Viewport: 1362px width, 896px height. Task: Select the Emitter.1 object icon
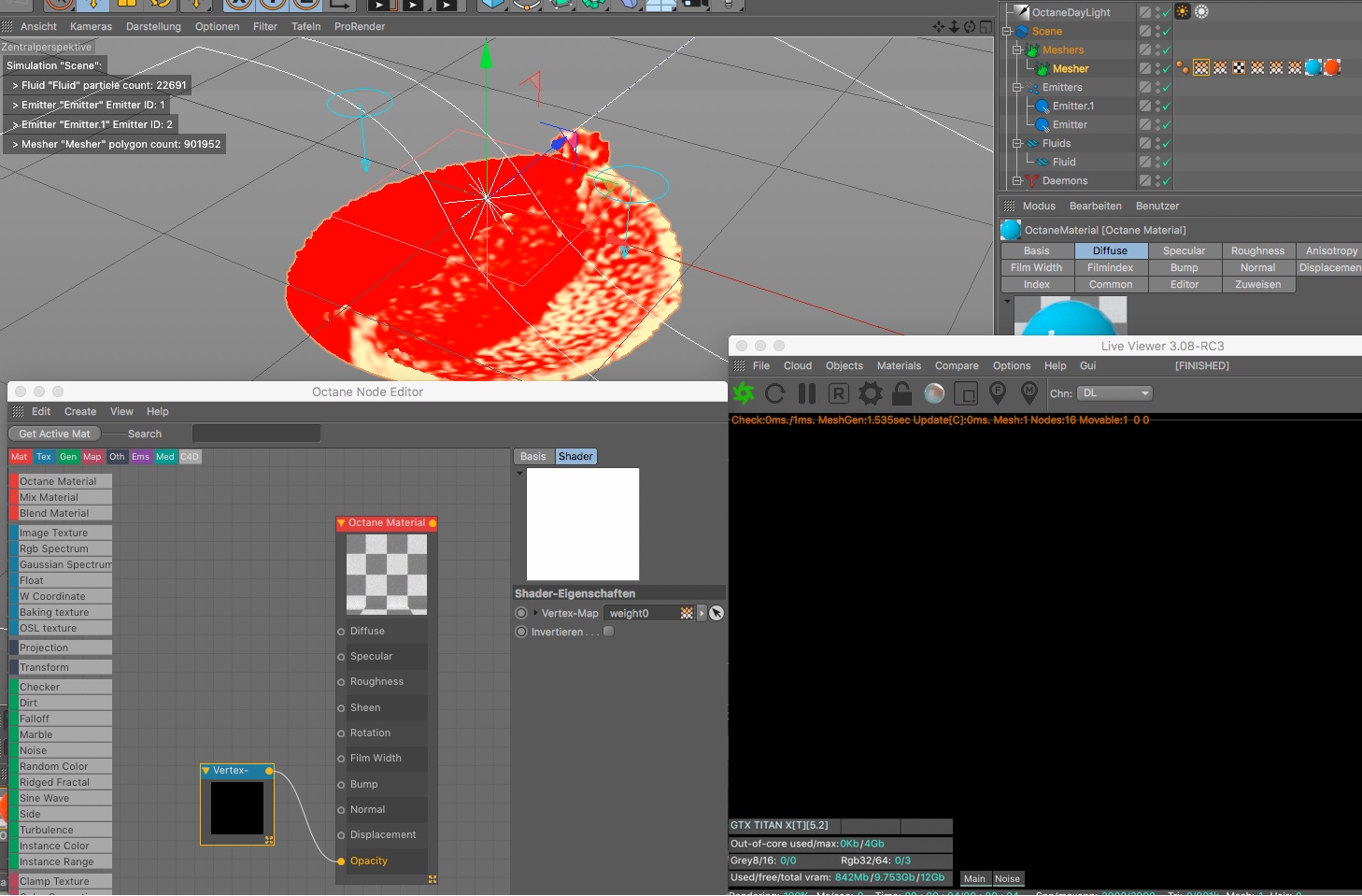pyautogui.click(x=1043, y=107)
